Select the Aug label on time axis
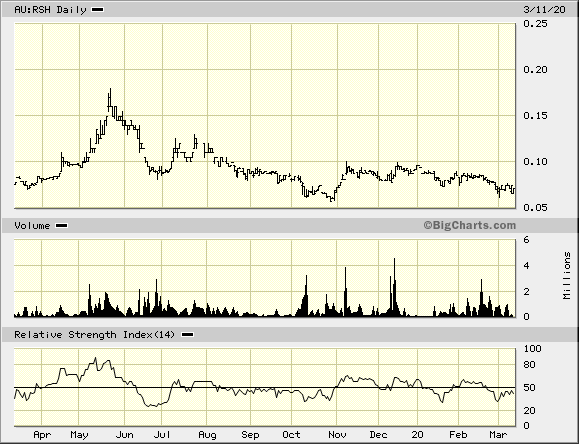This screenshot has height=444, width=579. [x=207, y=435]
